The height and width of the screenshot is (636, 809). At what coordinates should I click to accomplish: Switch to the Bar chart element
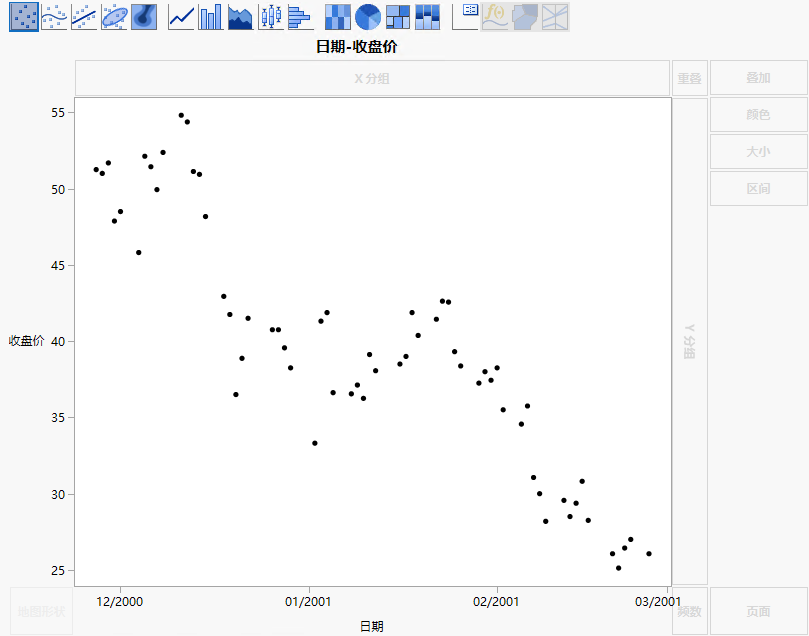(x=211, y=17)
